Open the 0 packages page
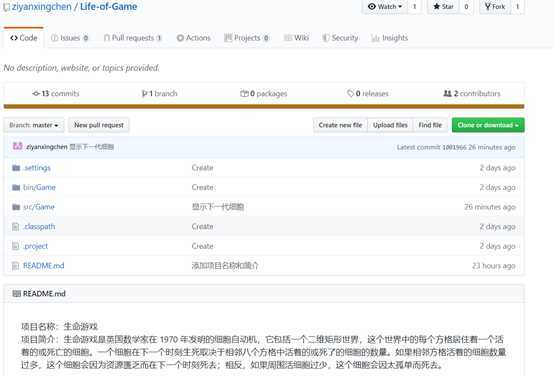 (x=264, y=94)
